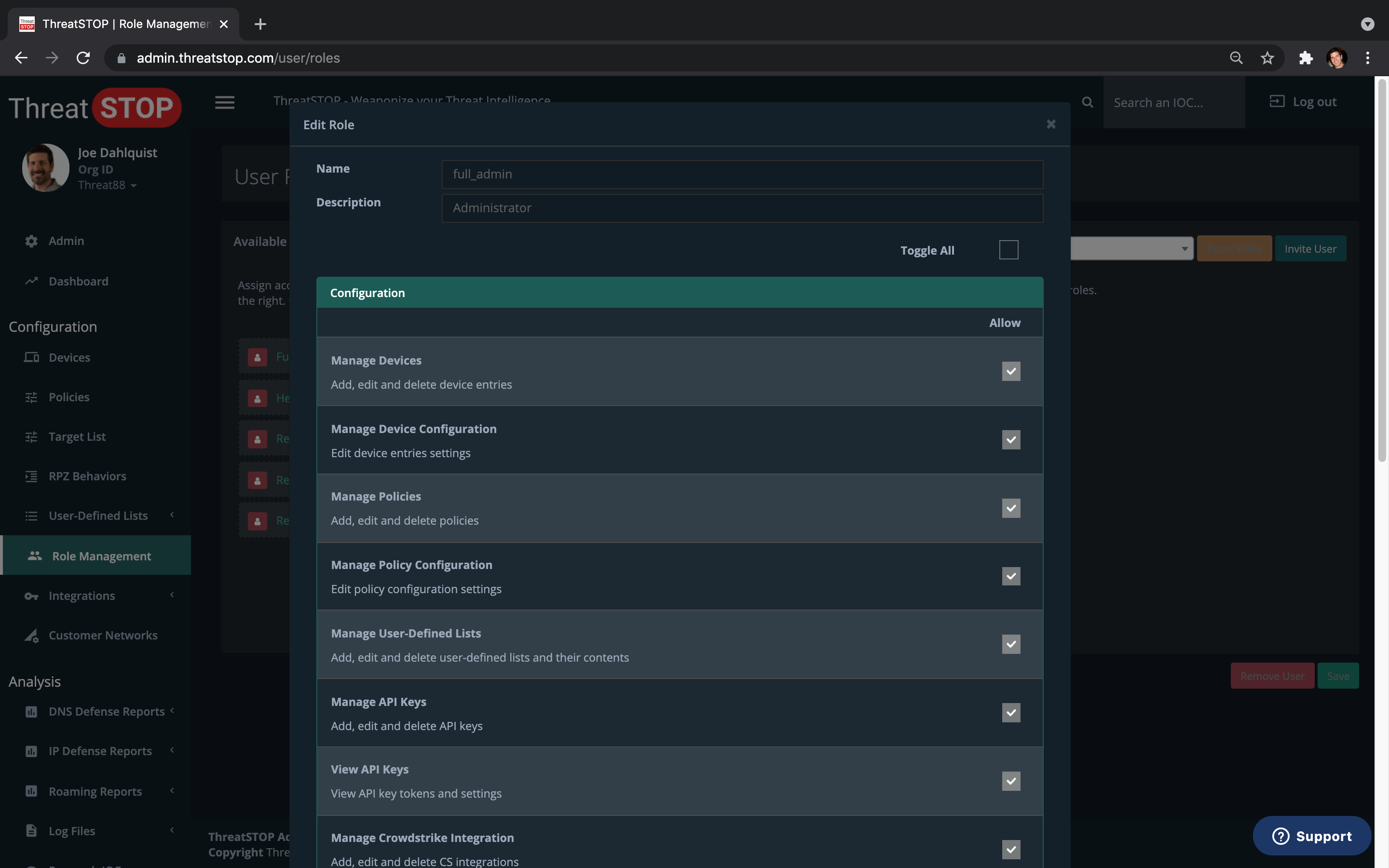Screen dimensions: 1389x868
Task: Toggle the Manage API Keys permission checkbox
Action: coord(1011,712)
